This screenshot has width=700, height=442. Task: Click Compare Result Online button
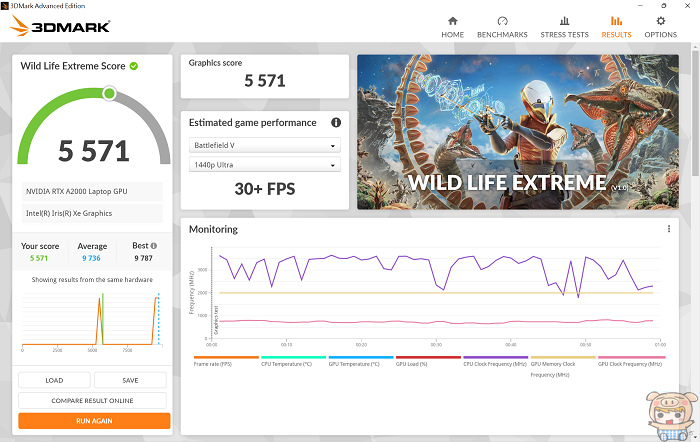pyautogui.click(x=94, y=400)
